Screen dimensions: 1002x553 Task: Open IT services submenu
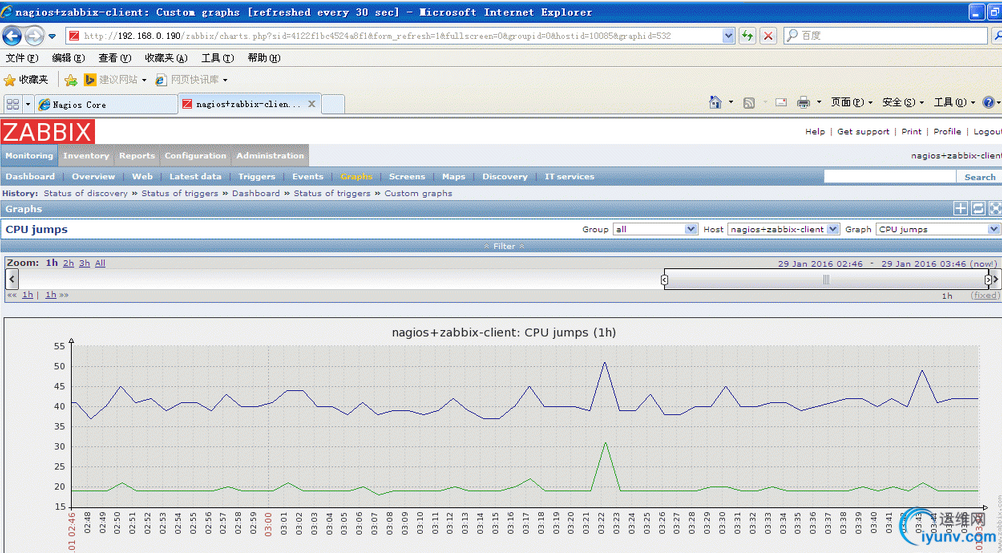pos(569,176)
